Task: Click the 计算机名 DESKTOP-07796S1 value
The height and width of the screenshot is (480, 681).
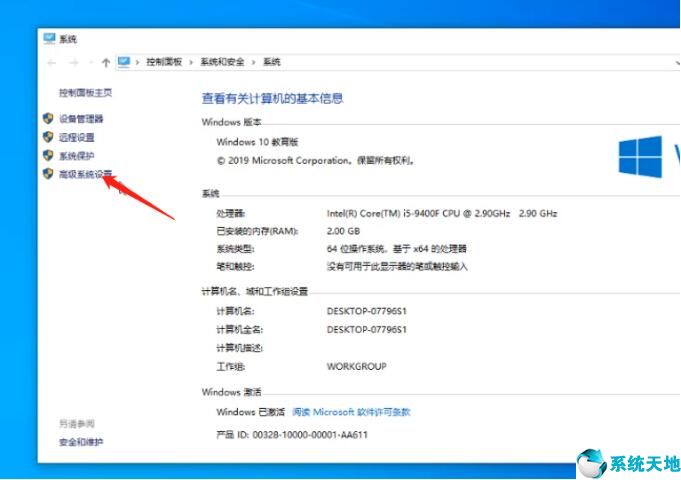Action: [367, 311]
